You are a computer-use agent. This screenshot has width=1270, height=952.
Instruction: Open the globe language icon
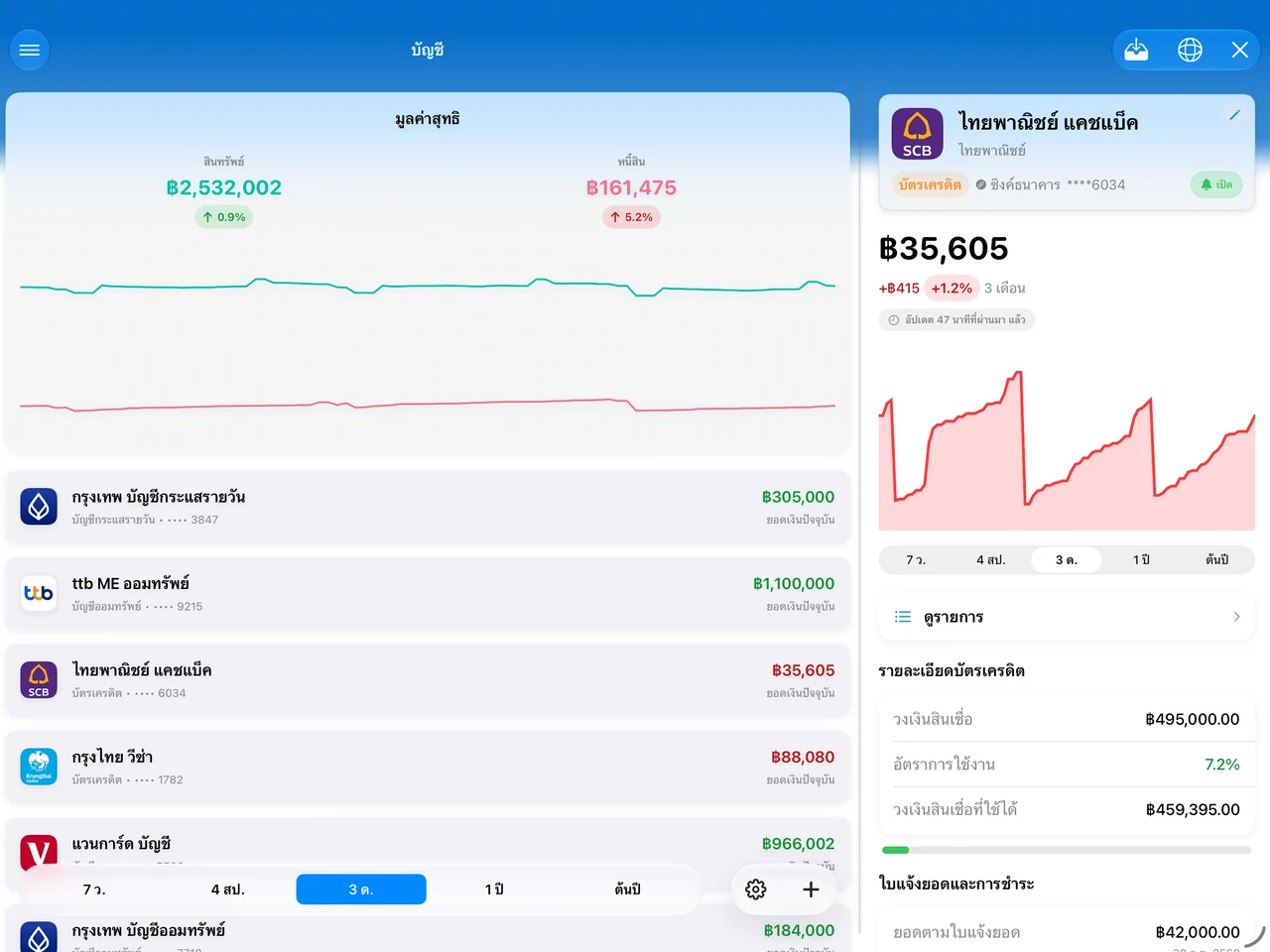click(x=1190, y=50)
